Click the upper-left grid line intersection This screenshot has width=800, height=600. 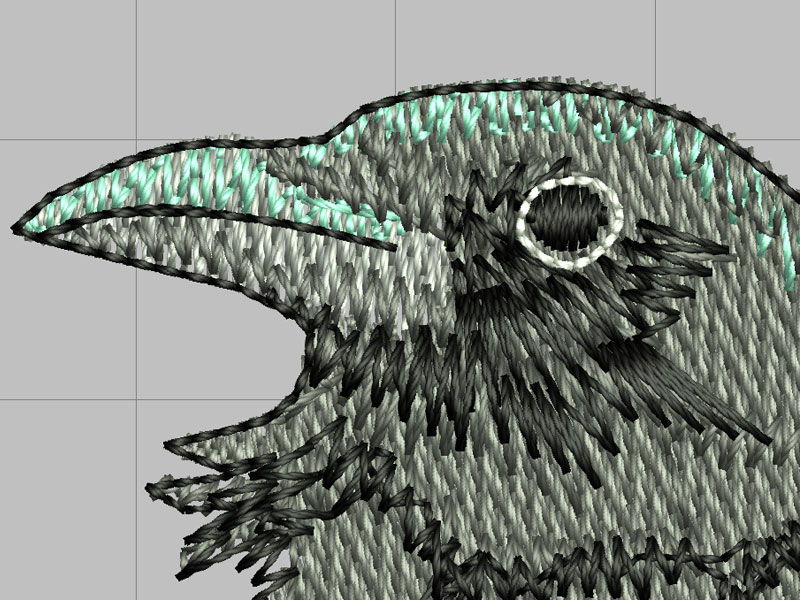tap(136, 138)
